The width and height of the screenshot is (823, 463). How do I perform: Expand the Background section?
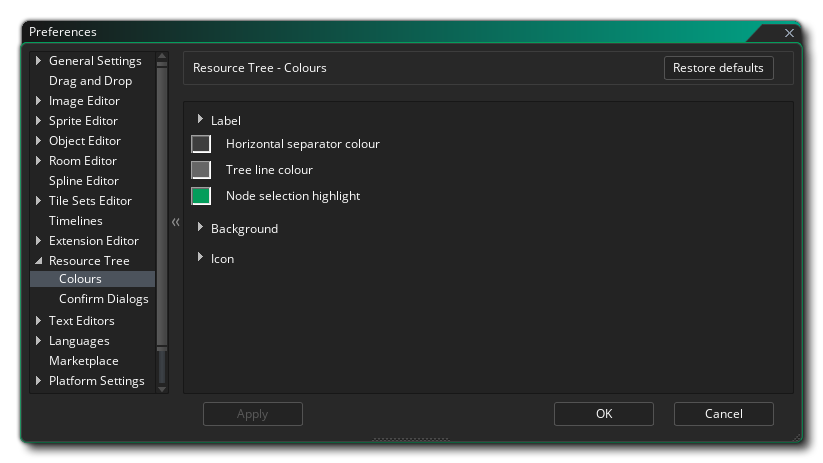point(201,228)
